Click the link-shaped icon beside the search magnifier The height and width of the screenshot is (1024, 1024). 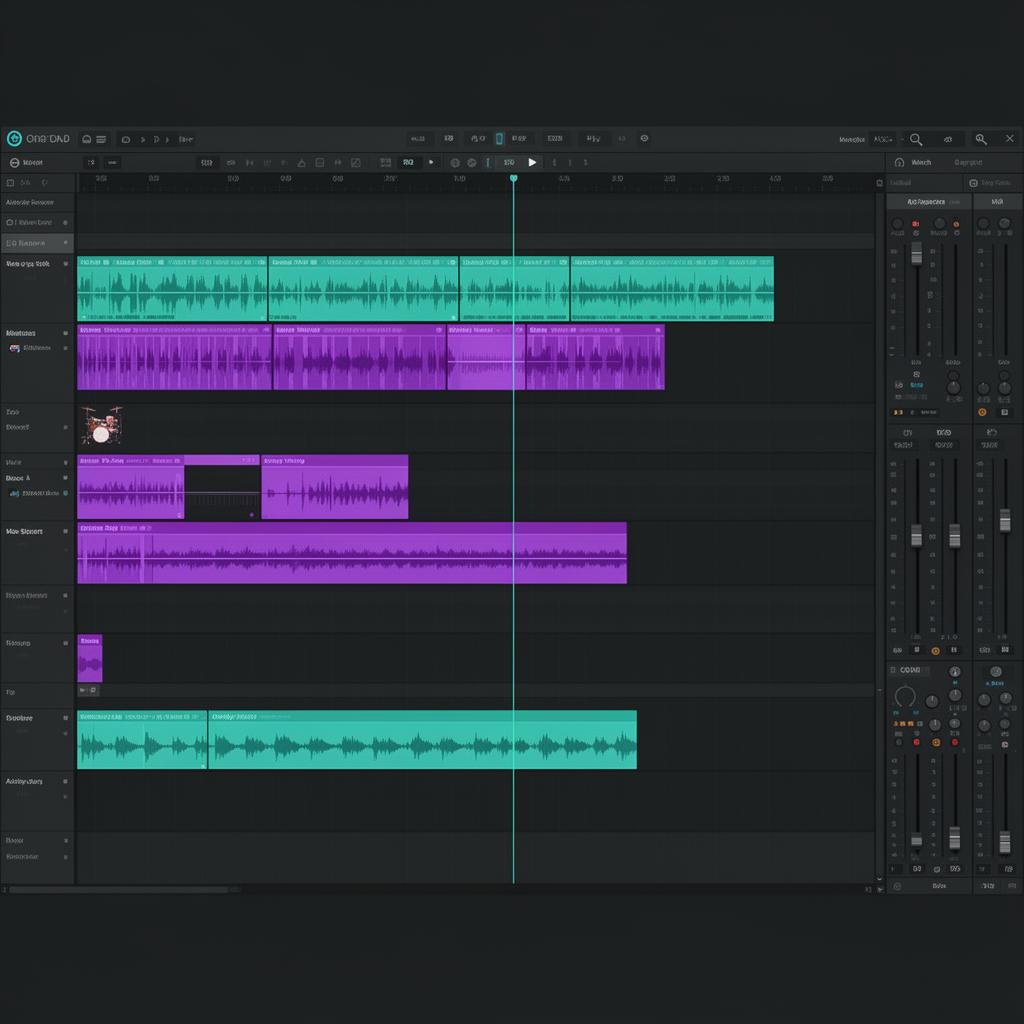point(948,139)
